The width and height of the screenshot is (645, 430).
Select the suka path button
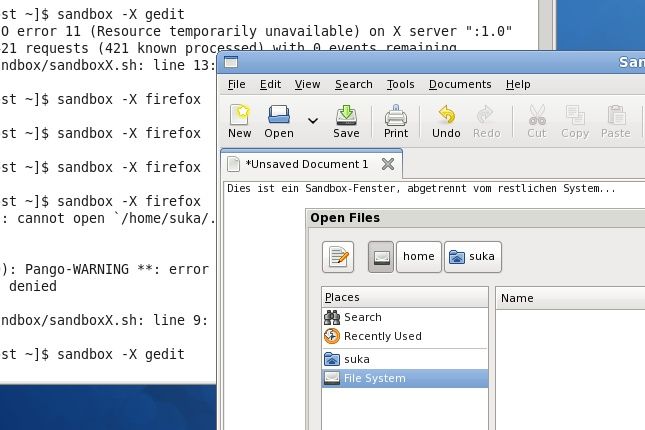coord(471,256)
